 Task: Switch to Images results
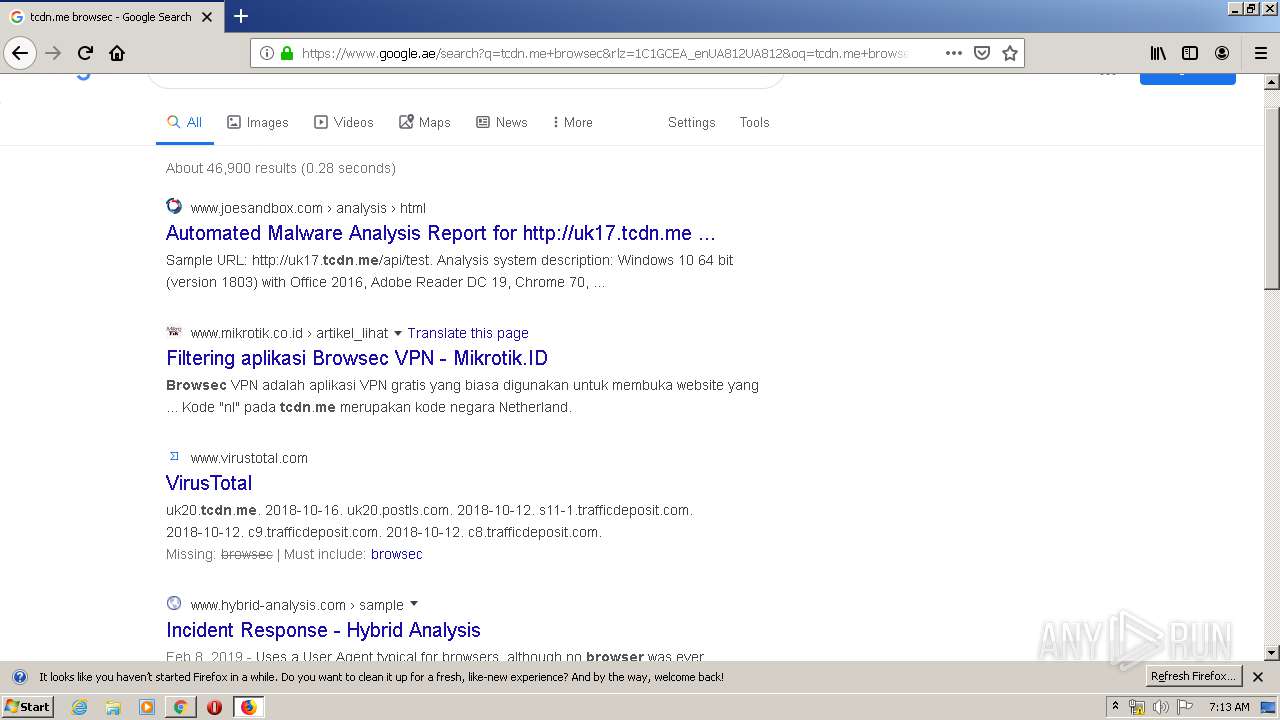pyautogui.click(x=258, y=122)
